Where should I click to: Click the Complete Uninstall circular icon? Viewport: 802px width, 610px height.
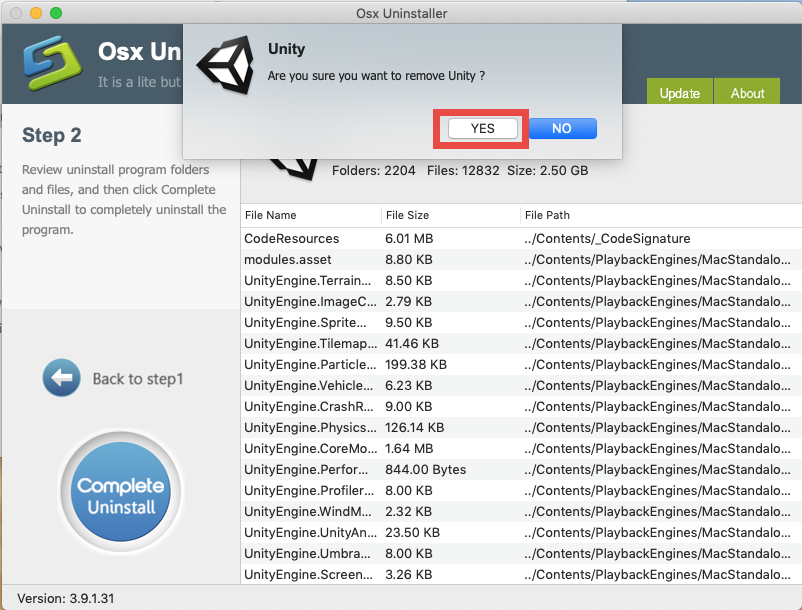click(120, 490)
